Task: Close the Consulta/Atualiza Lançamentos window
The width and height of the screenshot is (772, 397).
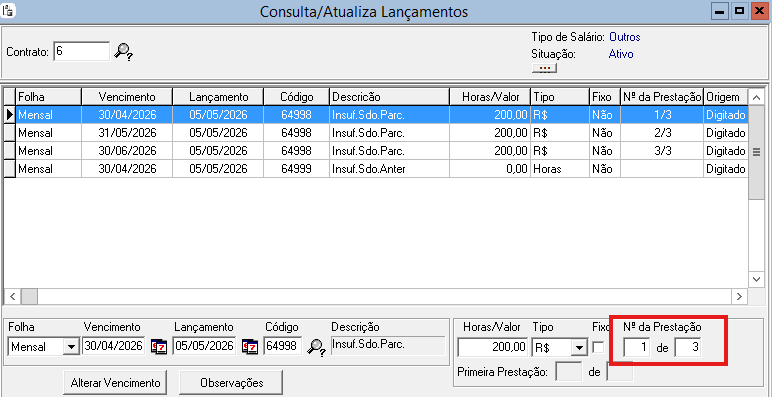Action: (x=759, y=11)
